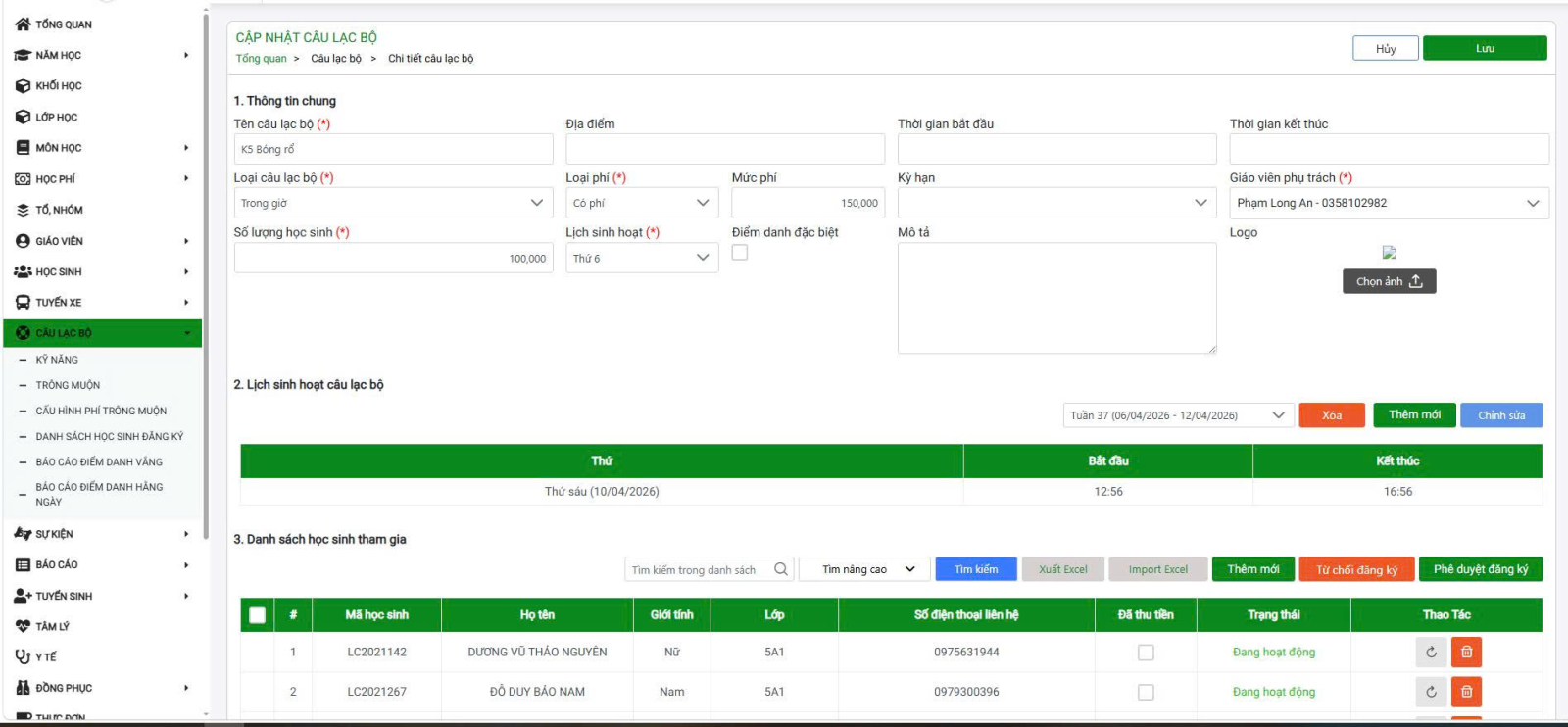
Task: Toggle the Điểm danh đặc biệt checkbox
Action: pos(740,253)
